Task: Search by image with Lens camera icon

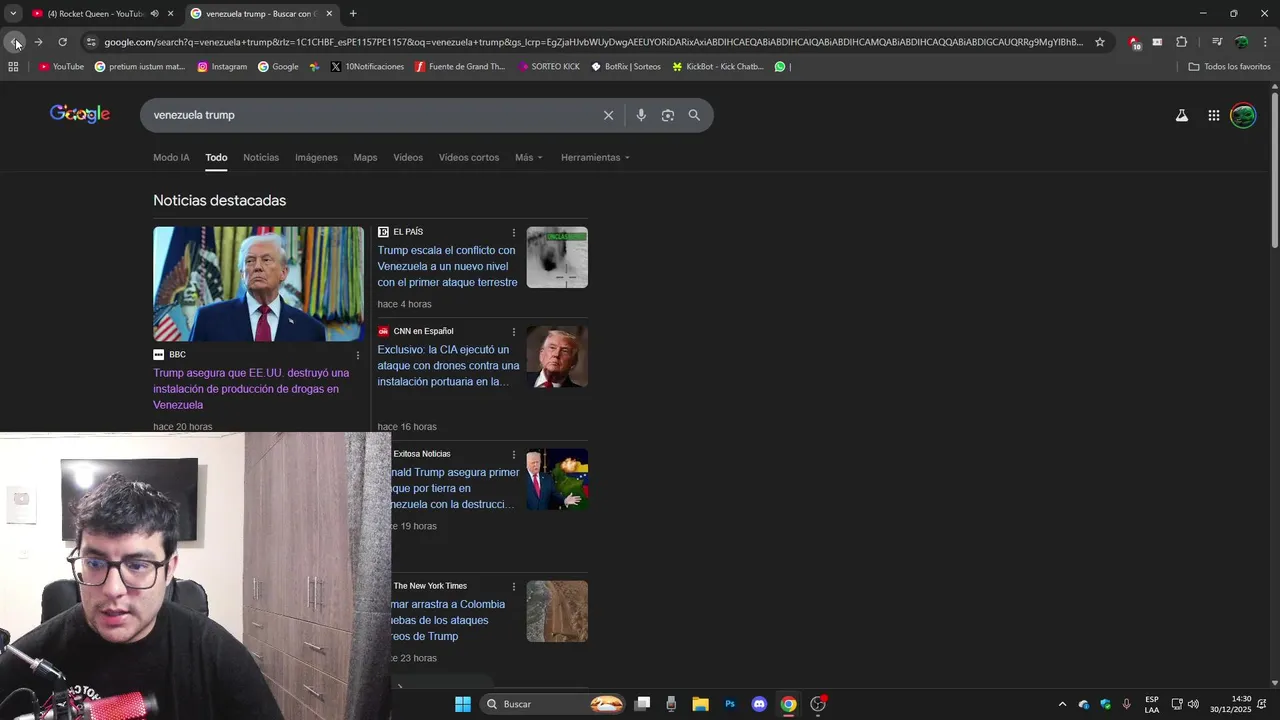Action: coord(668,115)
